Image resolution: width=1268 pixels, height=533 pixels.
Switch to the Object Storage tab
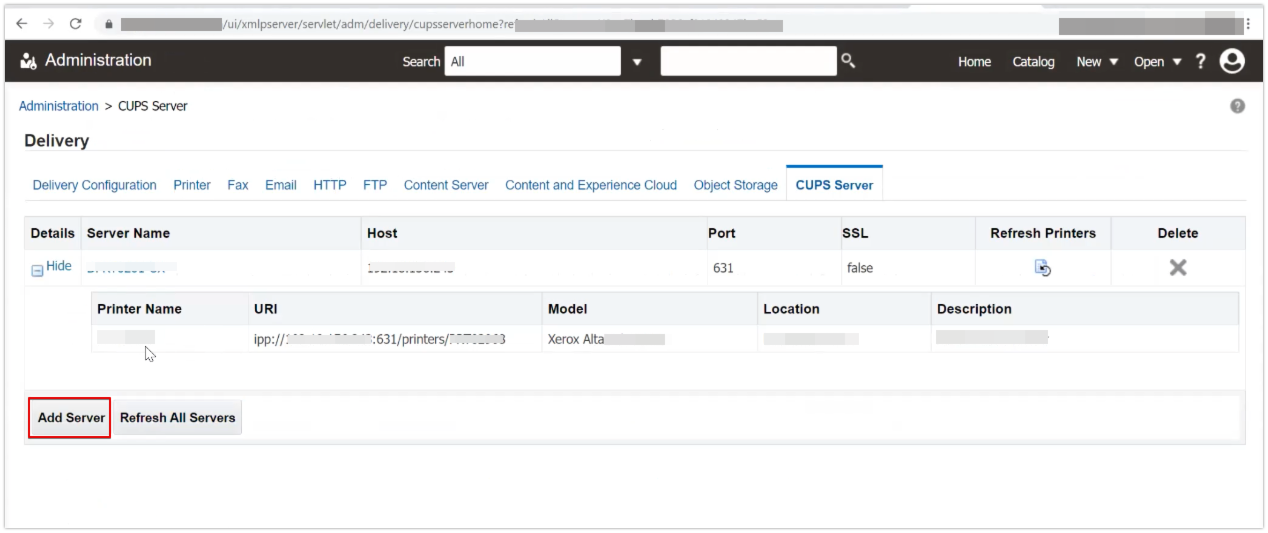click(735, 185)
